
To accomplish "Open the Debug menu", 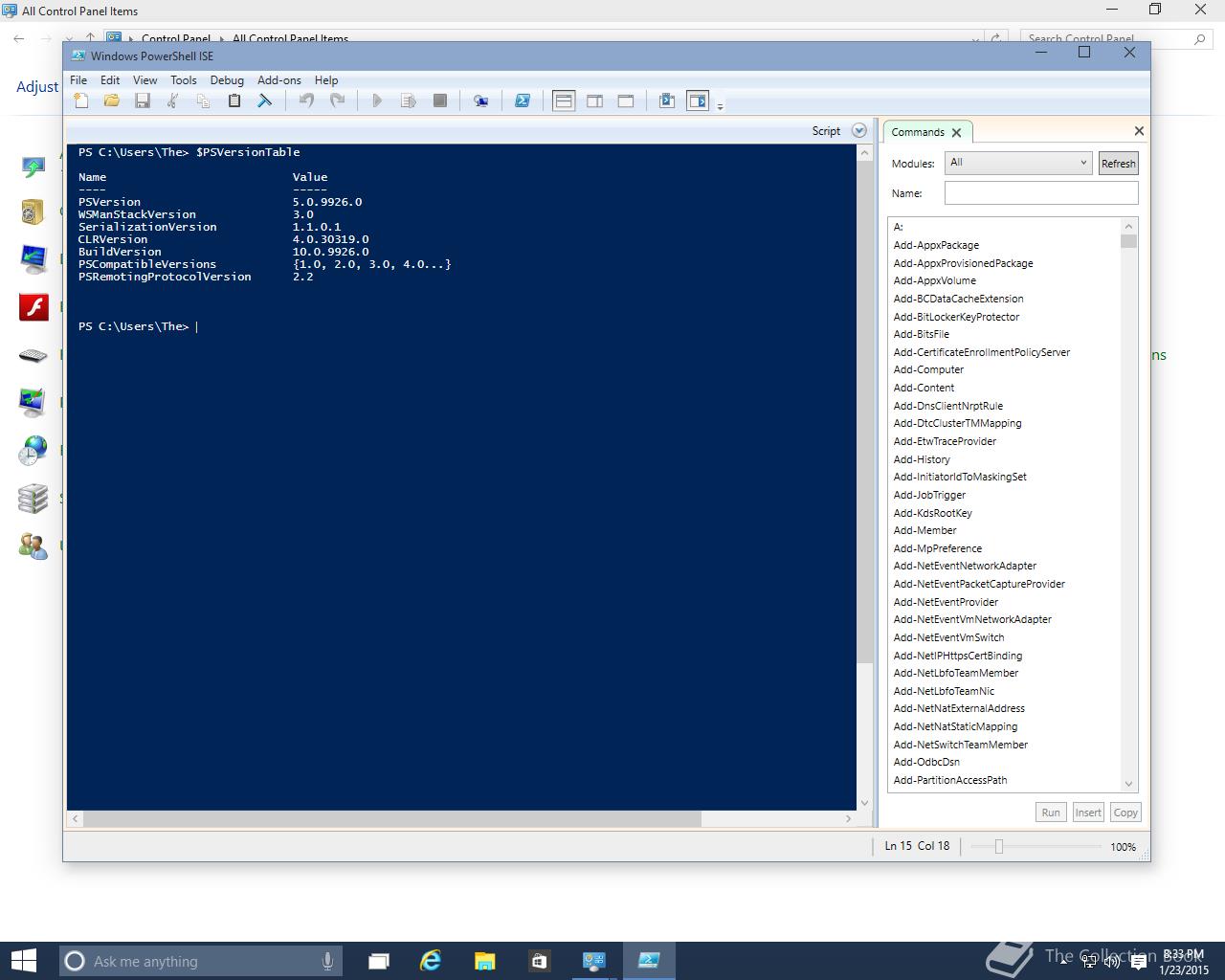I will click(x=227, y=80).
